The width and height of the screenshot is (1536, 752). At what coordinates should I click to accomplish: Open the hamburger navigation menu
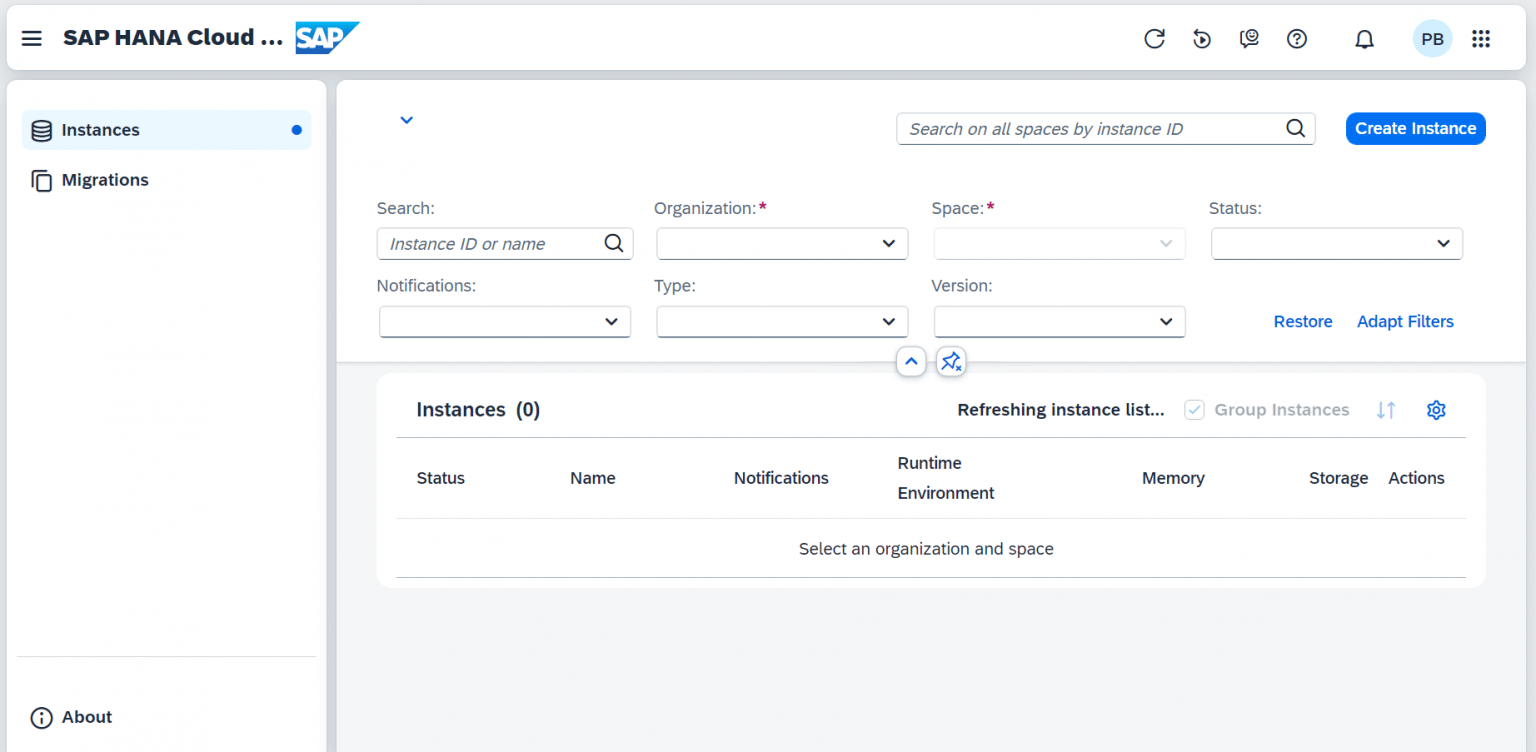[x=31, y=38]
